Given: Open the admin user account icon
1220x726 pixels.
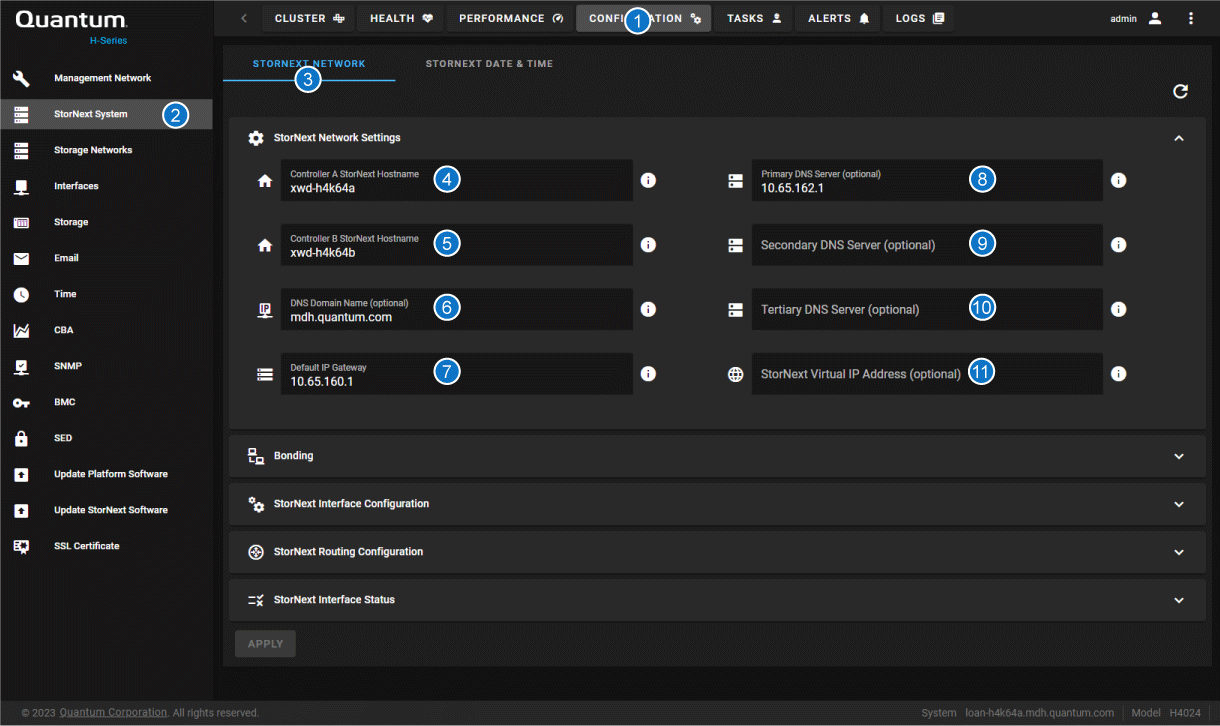Looking at the screenshot, I should point(1155,18).
